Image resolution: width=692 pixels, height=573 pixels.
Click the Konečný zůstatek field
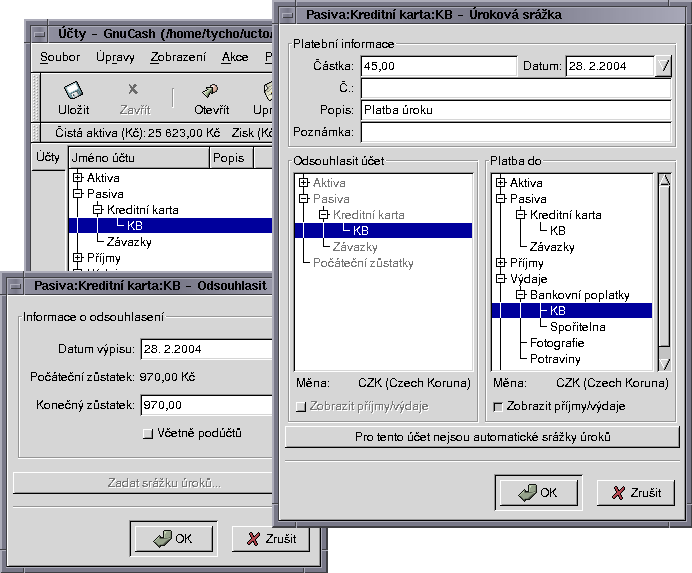[x=207, y=405]
